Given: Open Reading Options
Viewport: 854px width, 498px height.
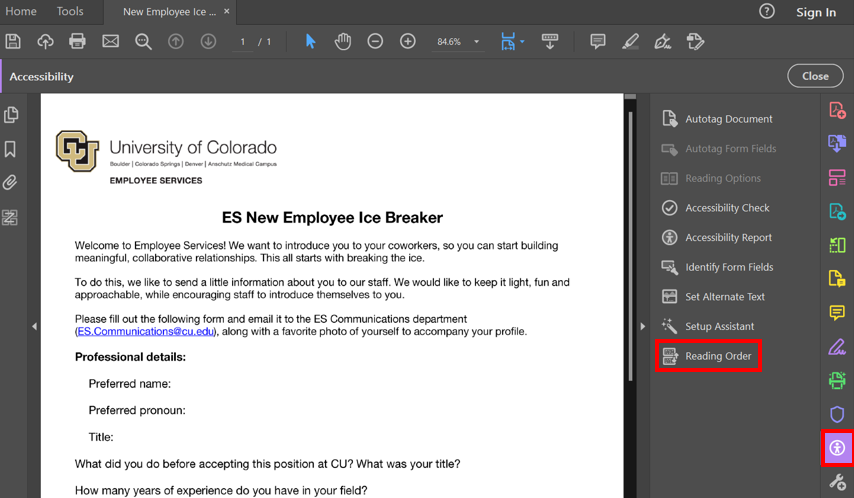Looking at the screenshot, I should [711, 178].
